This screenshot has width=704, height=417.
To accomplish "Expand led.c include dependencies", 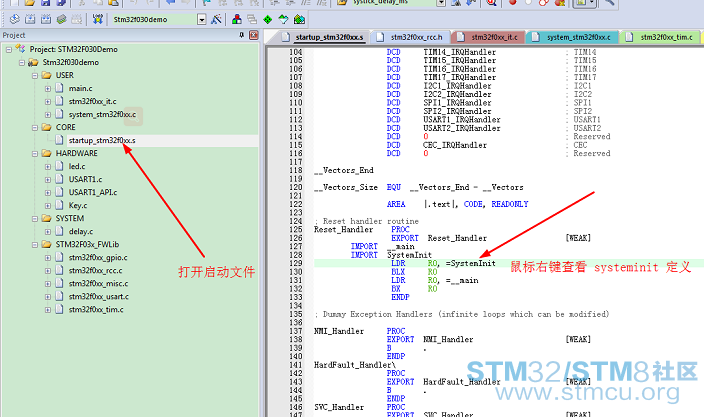I will pos(48,167).
